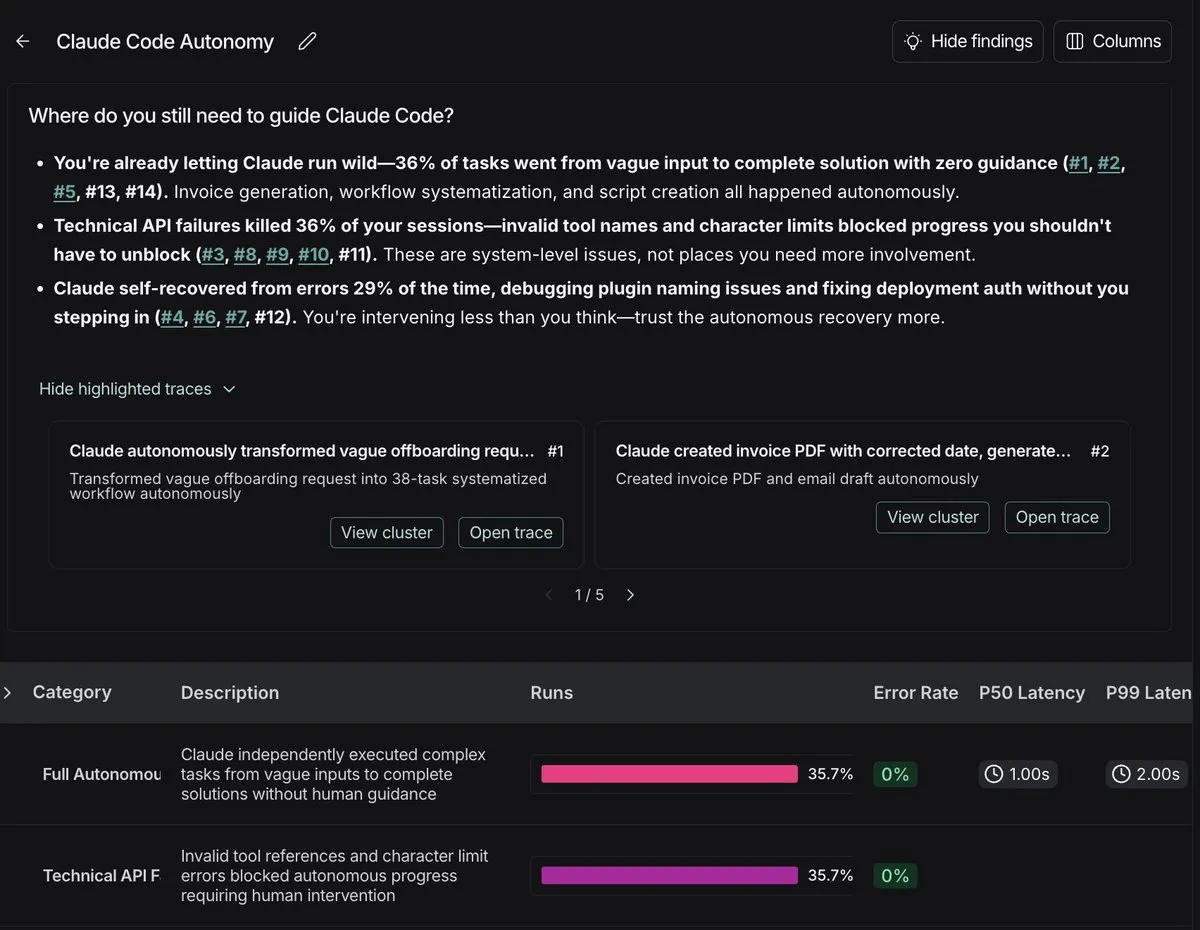Click 35.7% value in Technical API row
1200x930 pixels.
pyautogui.click(x=830, y=875)
